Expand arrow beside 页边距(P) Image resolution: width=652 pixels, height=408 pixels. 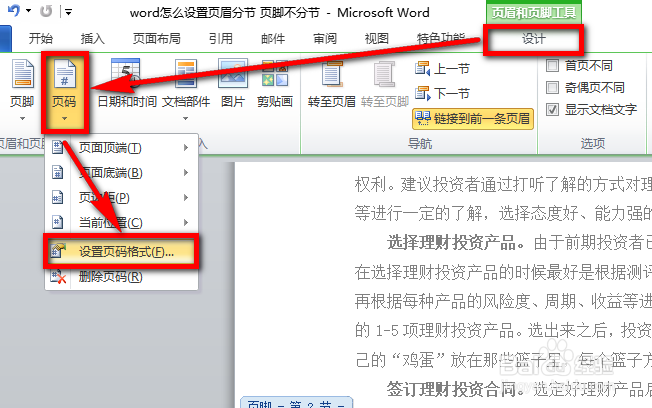[x=186, y=198]
